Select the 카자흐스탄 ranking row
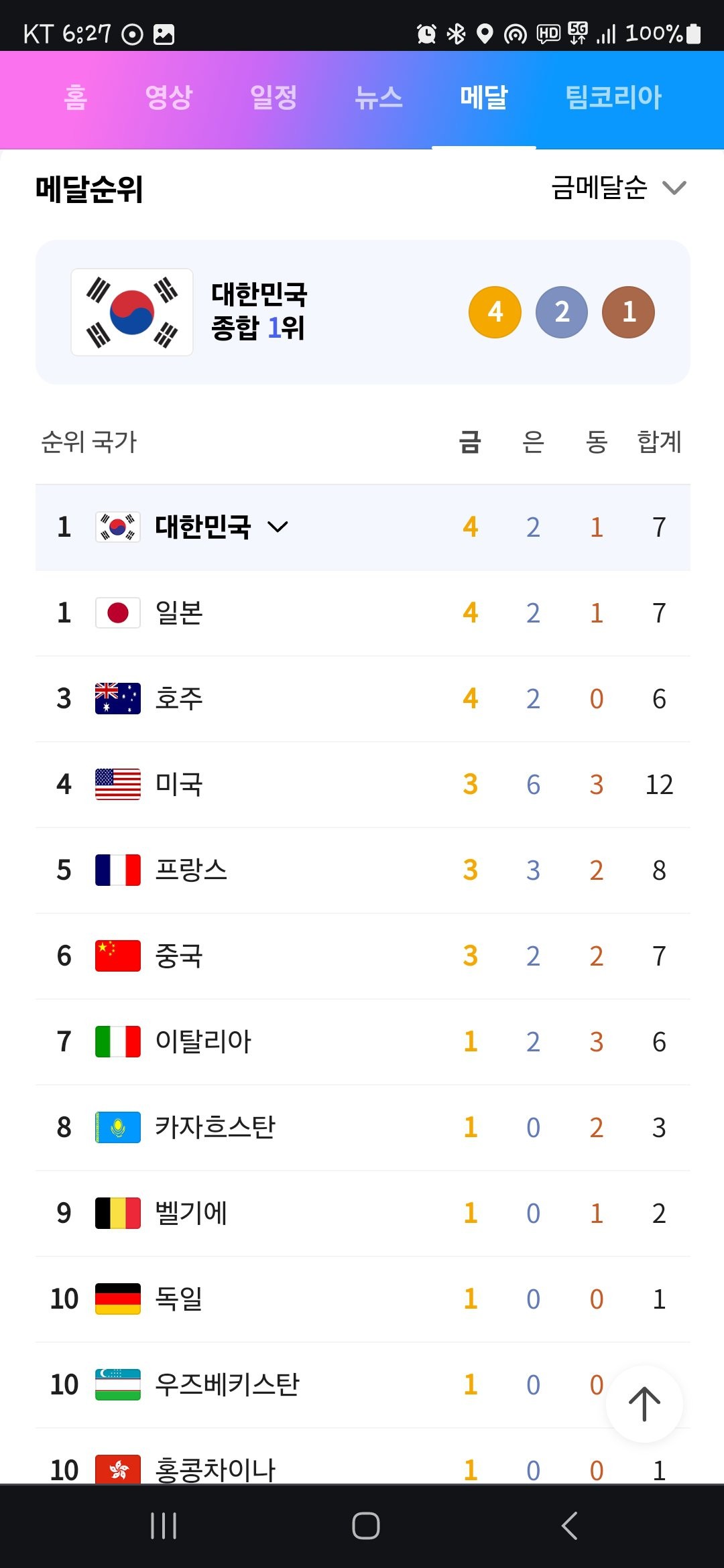 [363, 1128]
